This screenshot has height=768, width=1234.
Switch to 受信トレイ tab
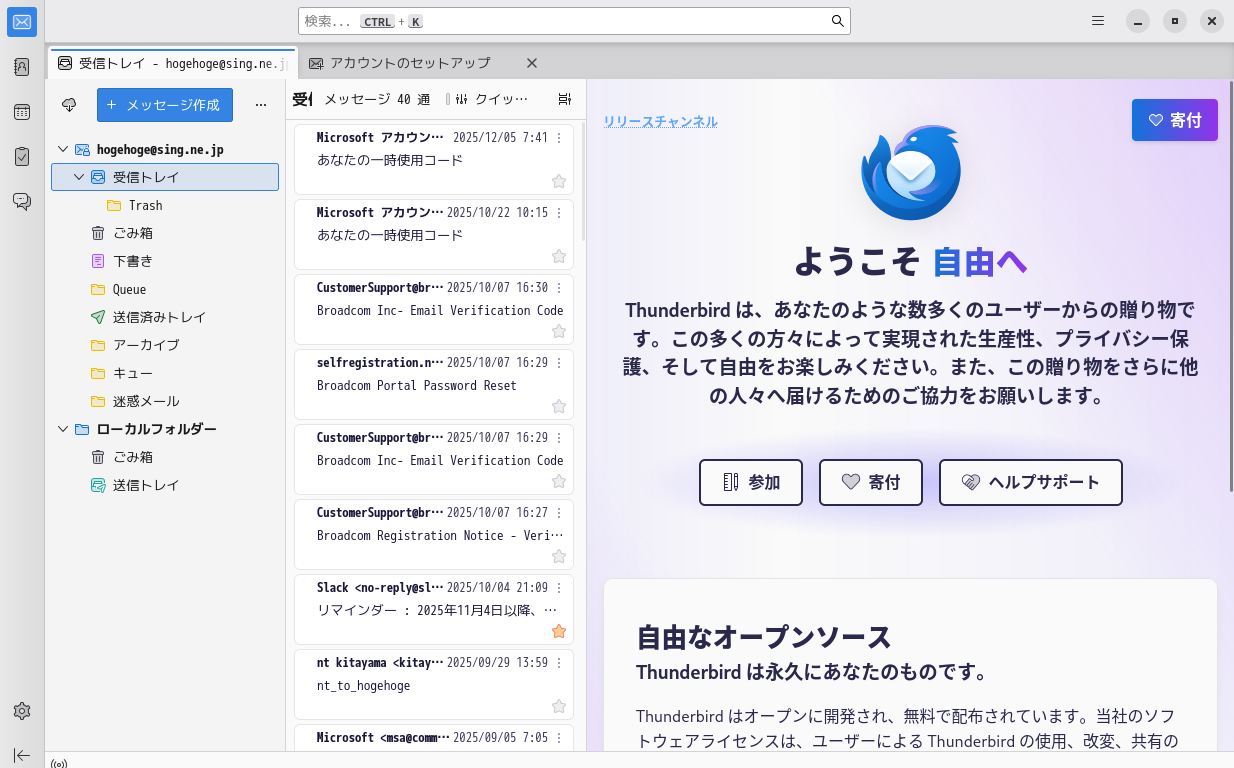point(172,63)
